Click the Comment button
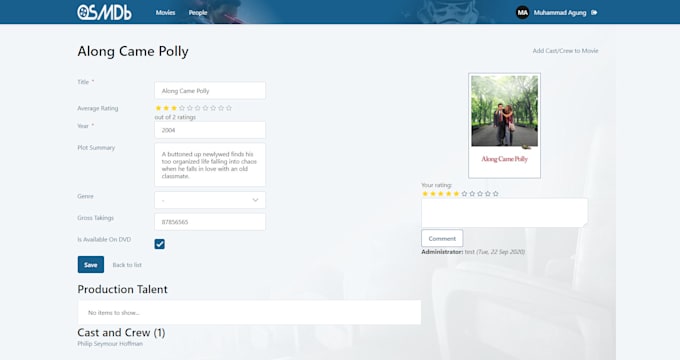Viewport: 680px width, 360px height. click(442, 238)
